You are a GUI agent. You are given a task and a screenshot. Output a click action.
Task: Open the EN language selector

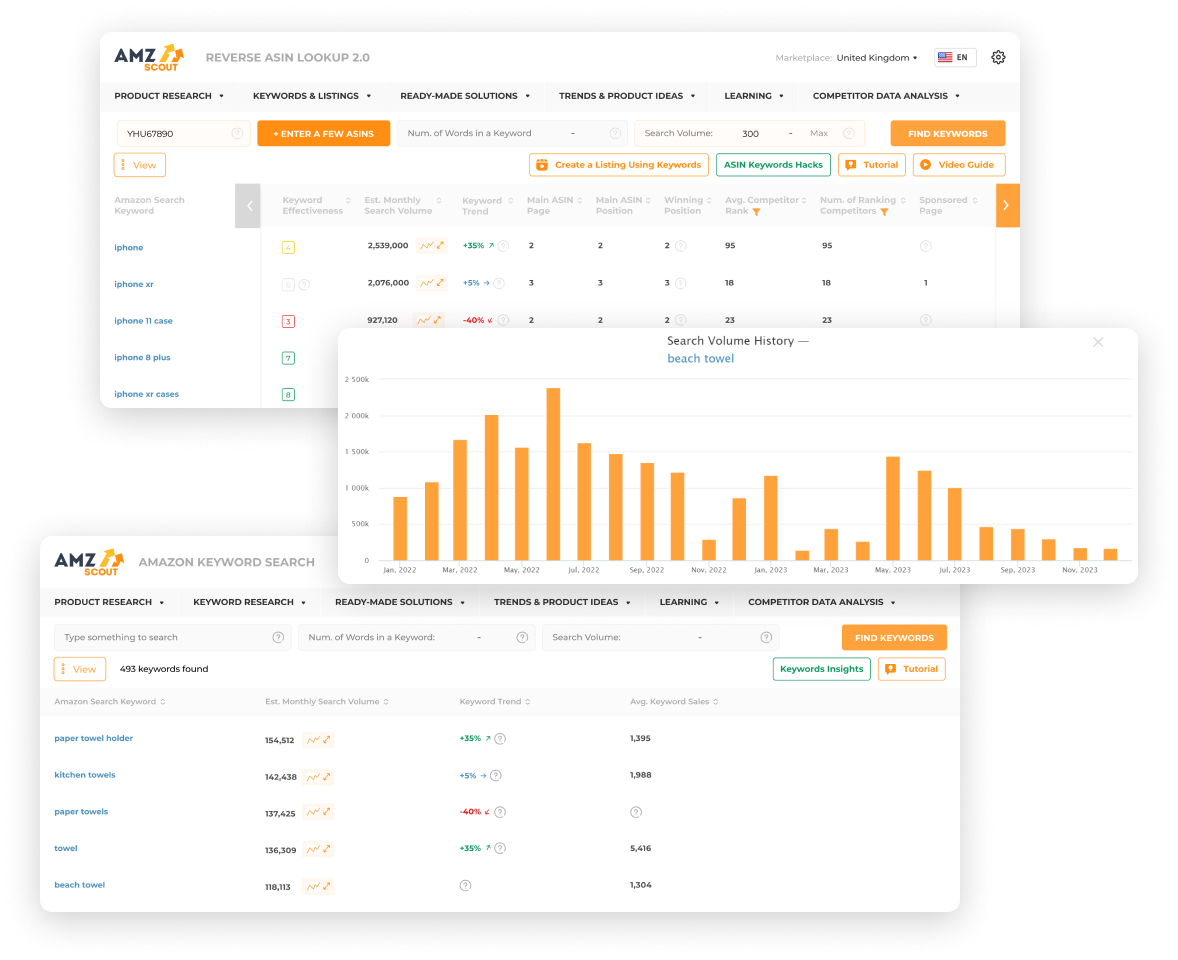coord(955,58)
